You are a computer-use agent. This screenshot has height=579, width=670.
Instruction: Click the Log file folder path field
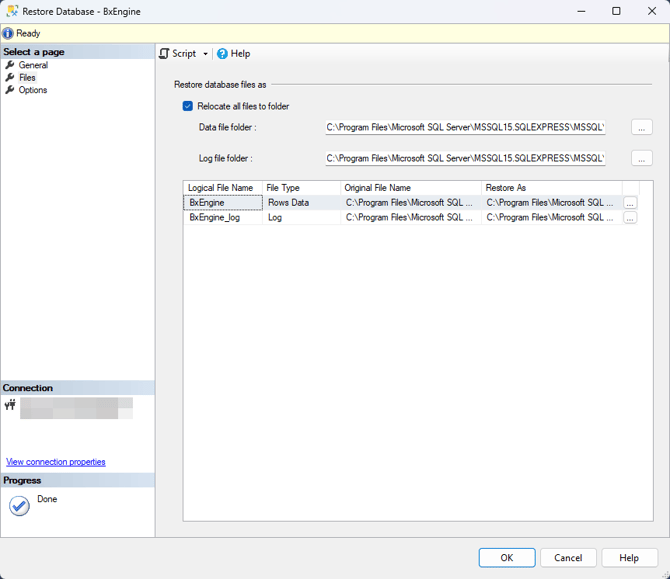pos(465,159)
